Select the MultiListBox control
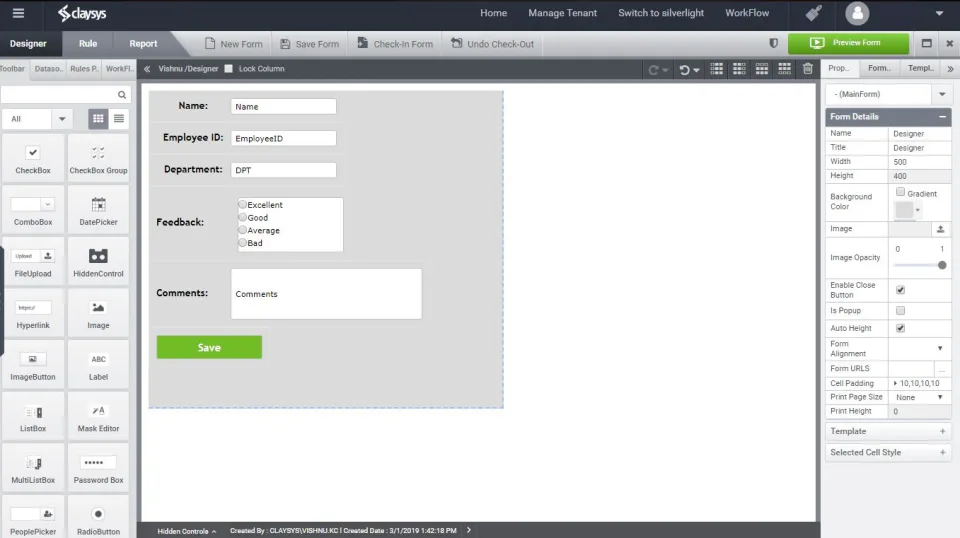This screenshot has height=538, width=960. click(33, 469)
